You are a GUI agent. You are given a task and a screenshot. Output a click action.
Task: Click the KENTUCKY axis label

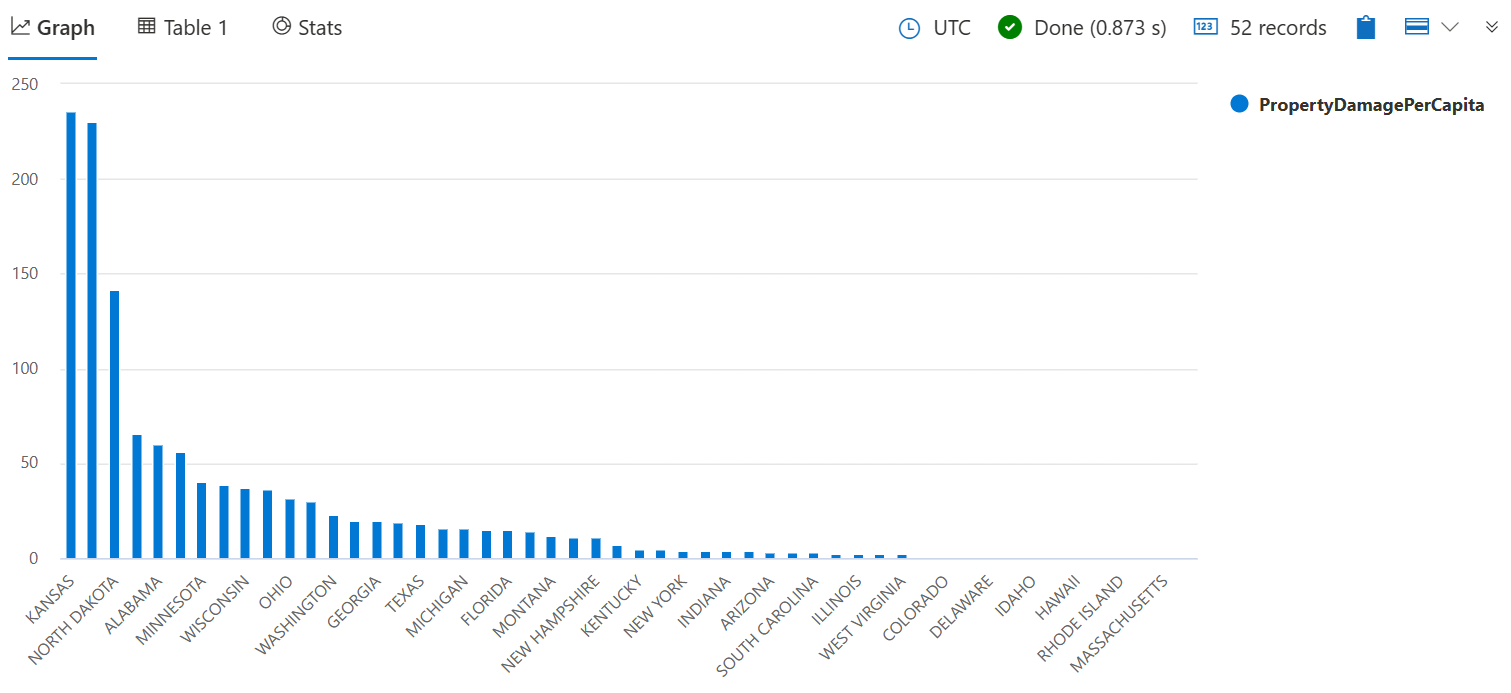click(x=613, y=604)
